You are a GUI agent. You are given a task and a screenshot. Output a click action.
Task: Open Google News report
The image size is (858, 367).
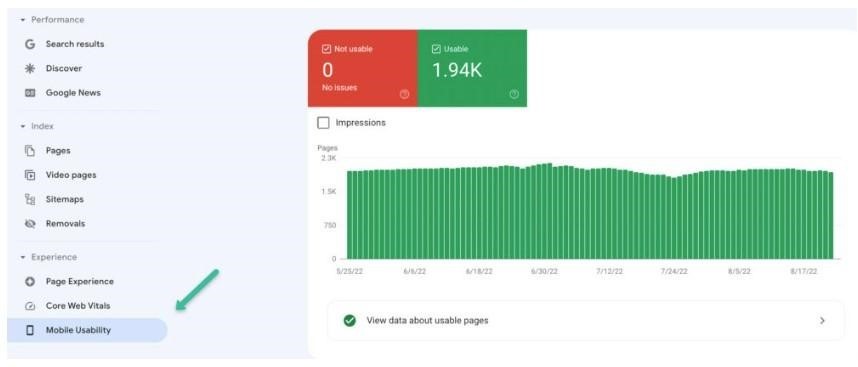(x=73, y=93)
